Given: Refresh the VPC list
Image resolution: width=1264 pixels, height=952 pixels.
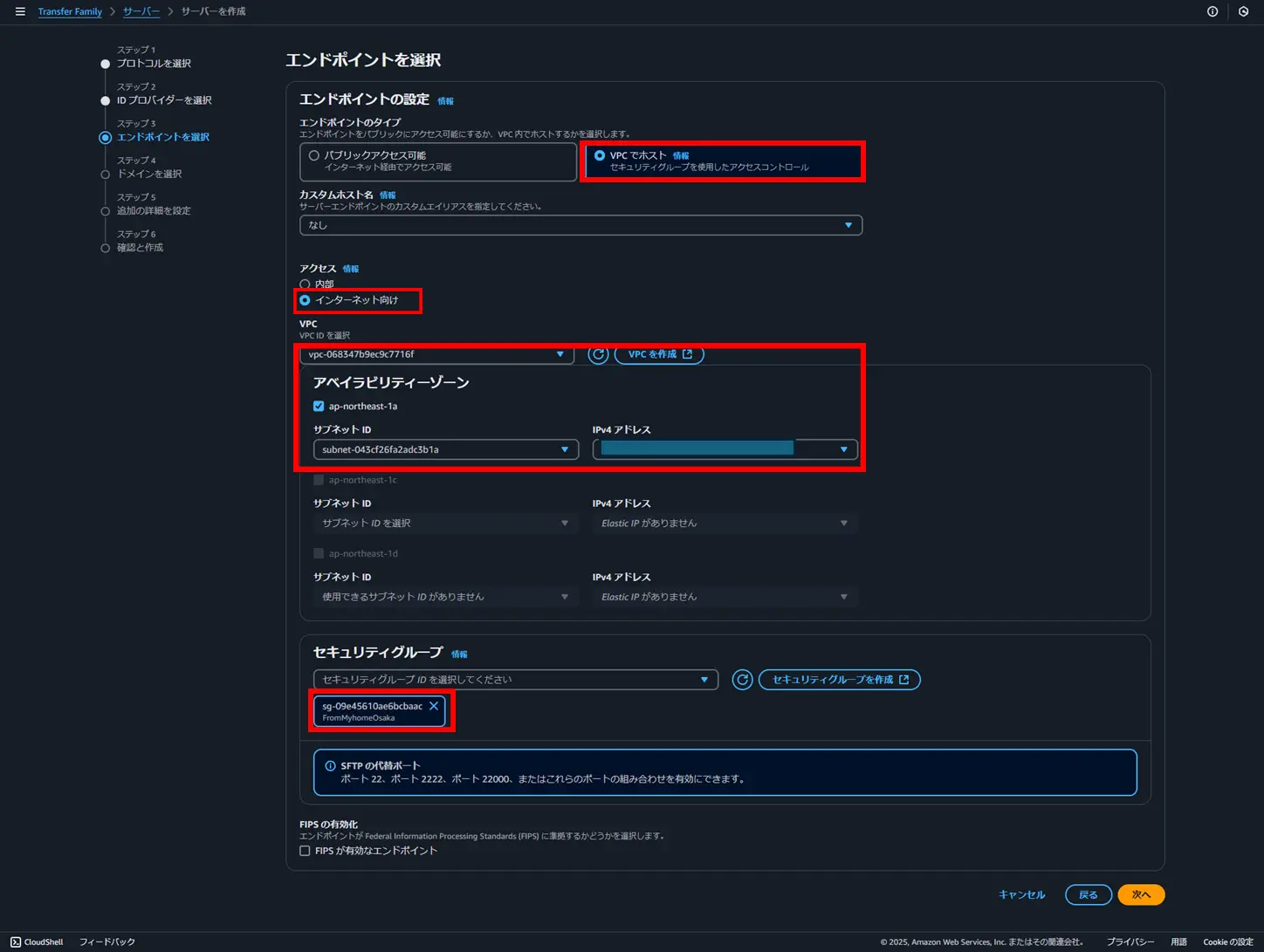Looking at the screenshot, I should click(598, 354).
